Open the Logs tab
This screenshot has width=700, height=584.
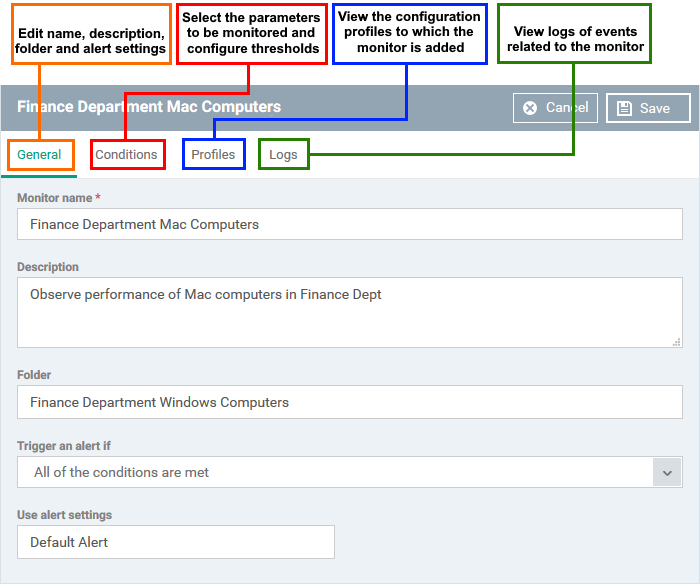pyautogui.click(x=283, y=154)
